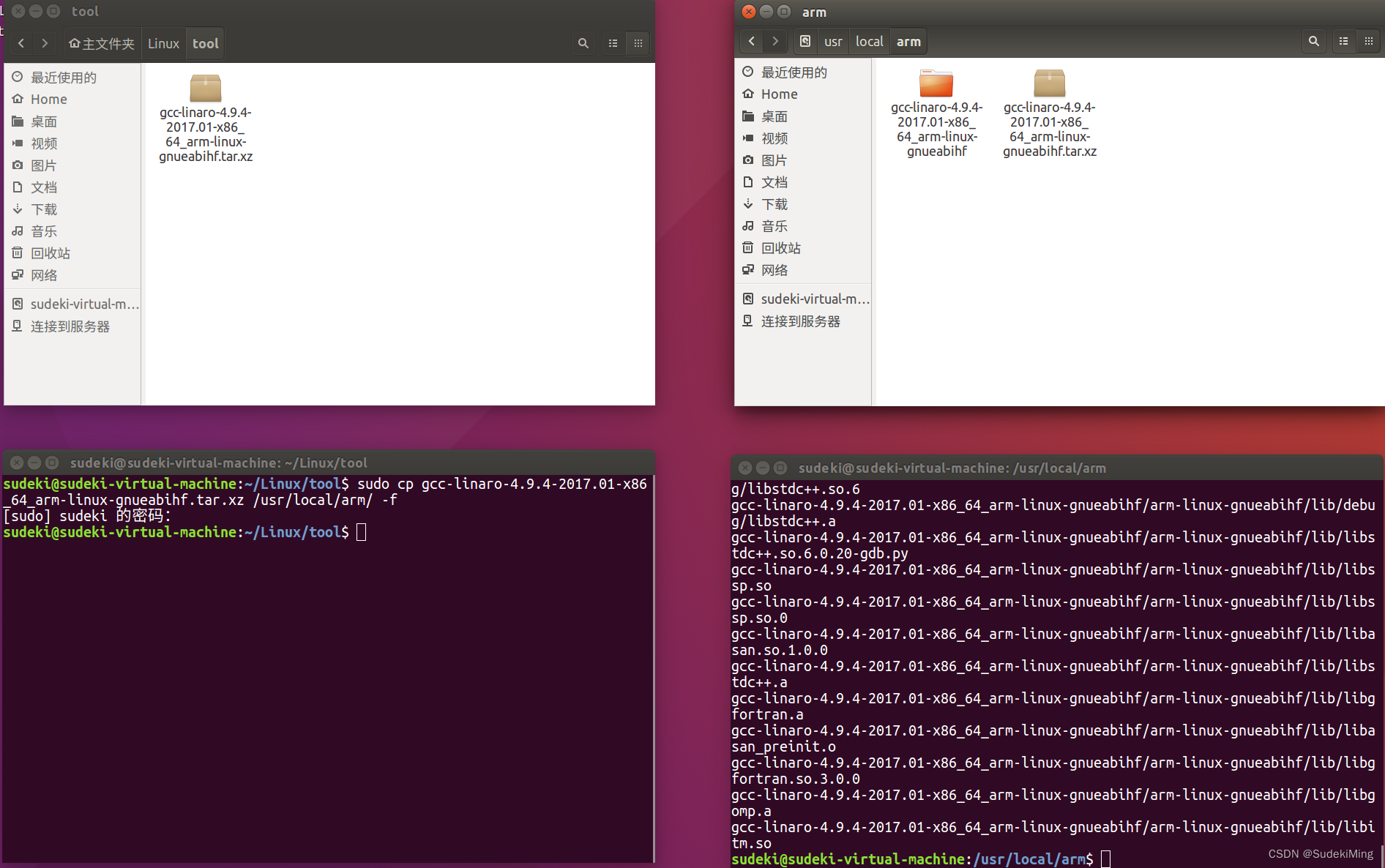This screenshot has width=1385, height=868.
Task: Switch to grid view in tool window
Action: click(638, 43)
